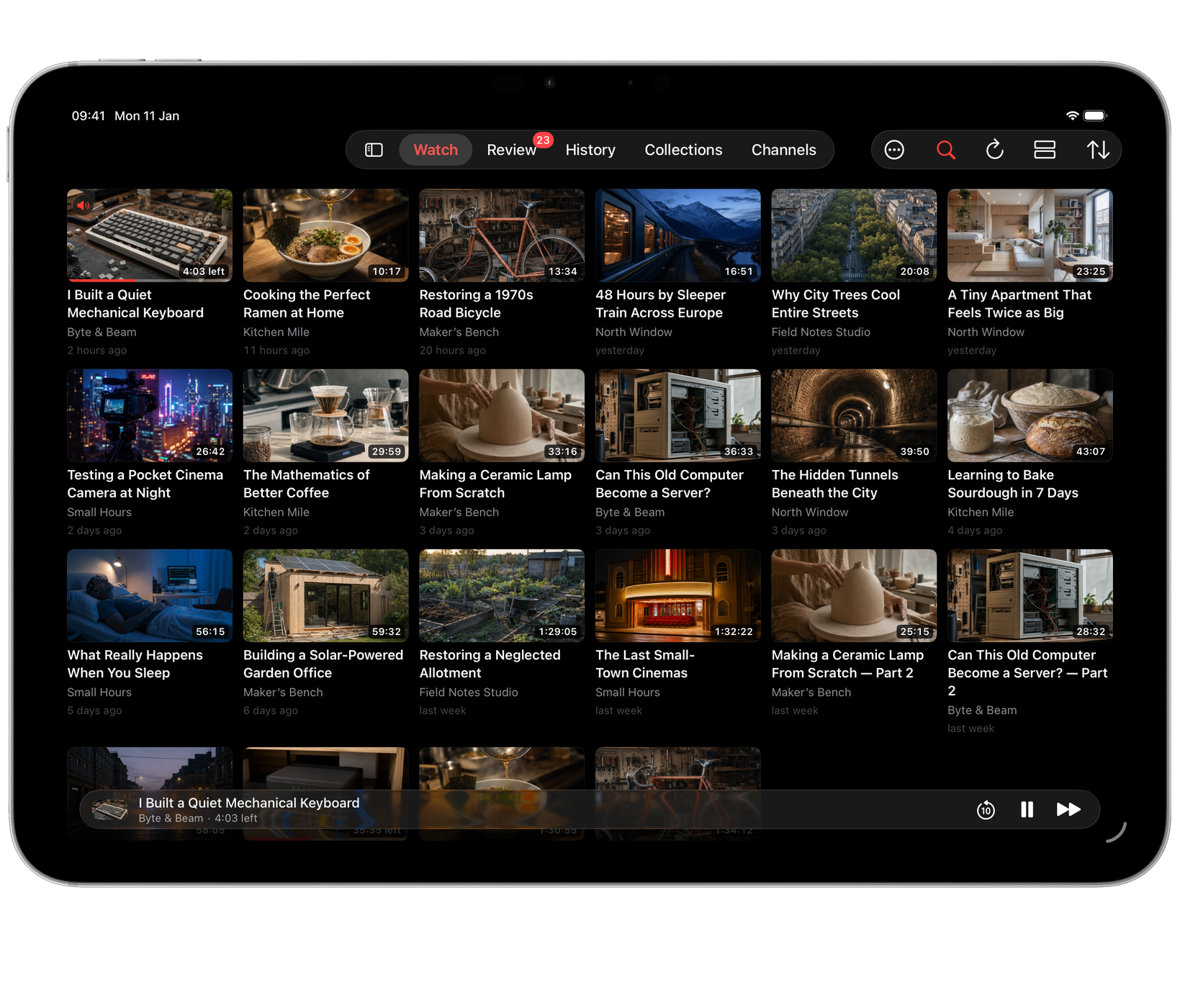Play Restoring a 1970s Road Bicycle thumbnail

point(502,235)
